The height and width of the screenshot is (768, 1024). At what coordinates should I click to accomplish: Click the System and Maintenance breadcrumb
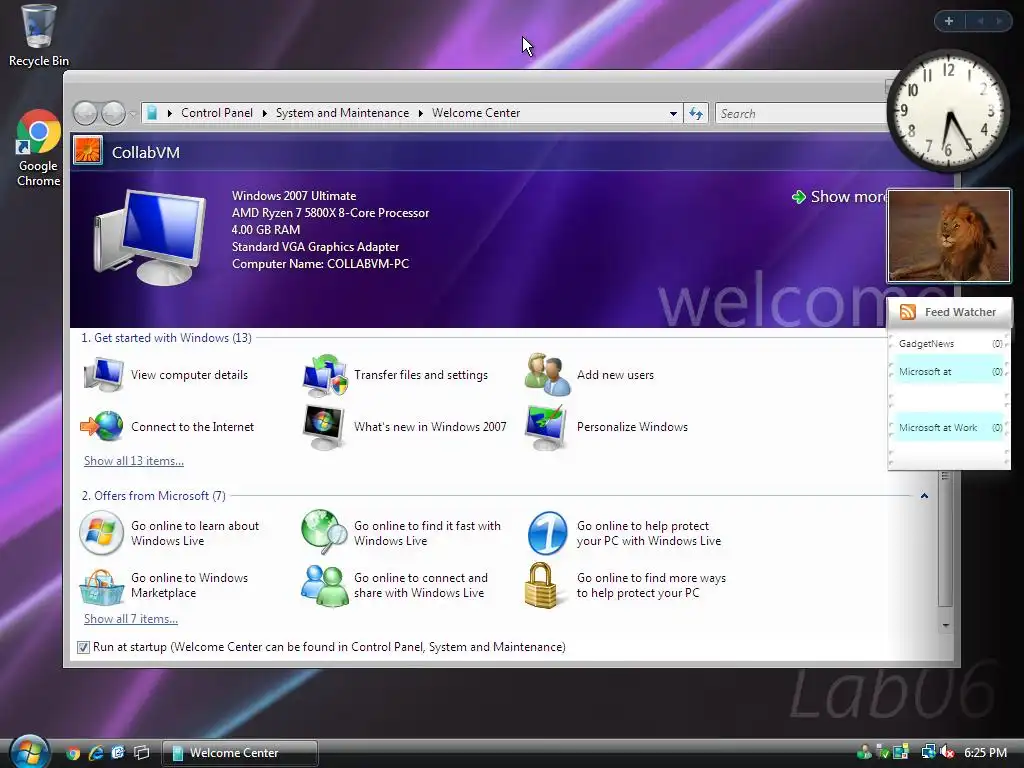[x=342, y=113]
